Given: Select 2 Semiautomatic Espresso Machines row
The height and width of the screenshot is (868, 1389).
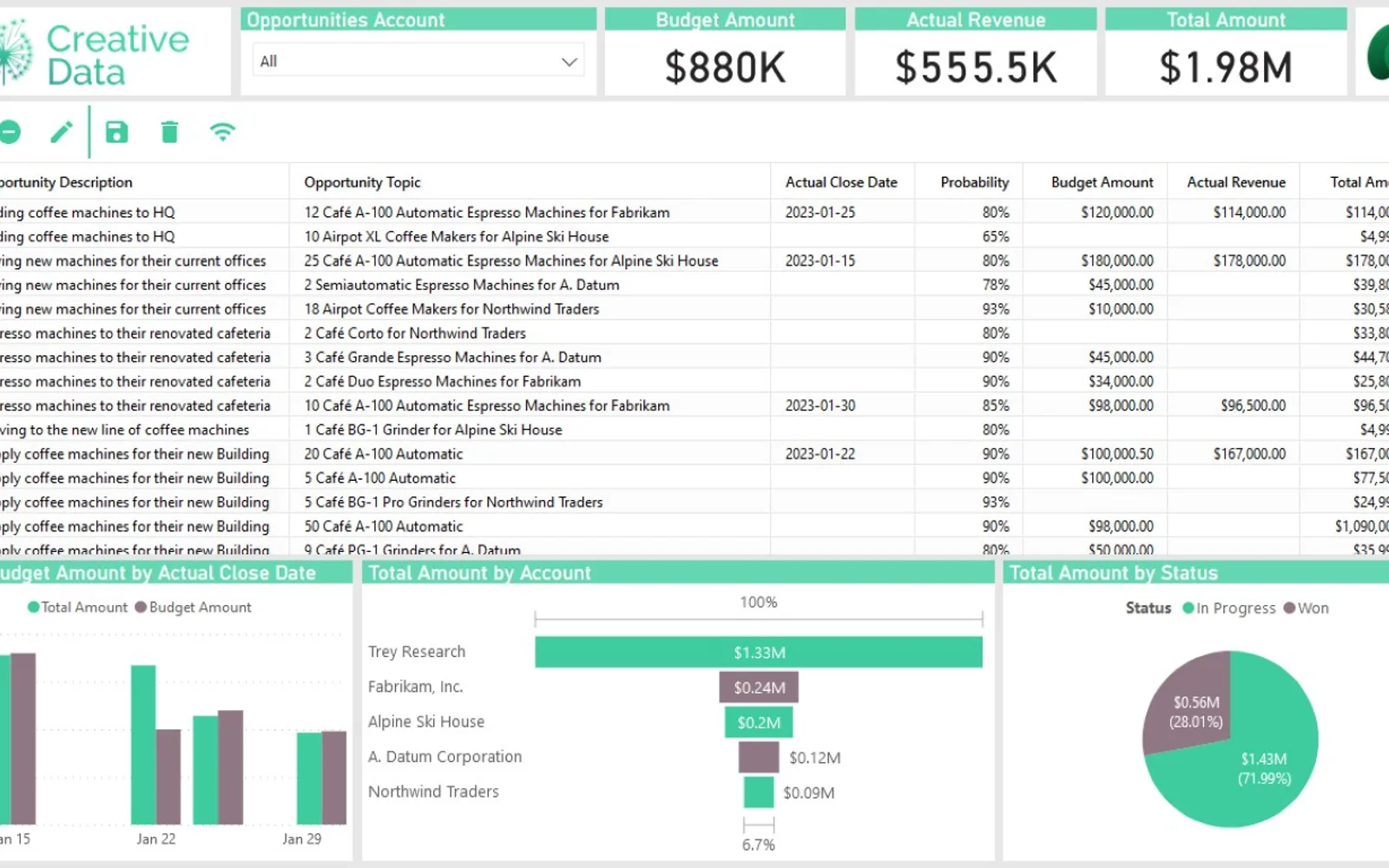Looking at the screenshot, I should pos(694,285).
